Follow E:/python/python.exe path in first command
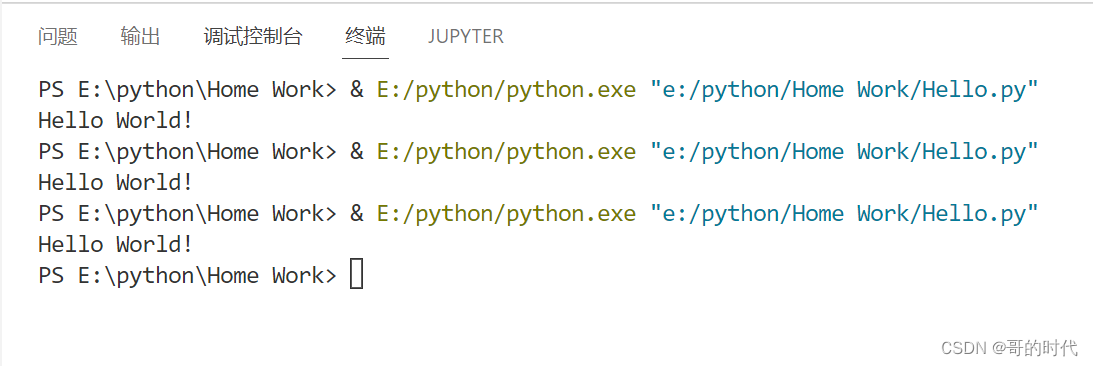1093x366 pixels. [x=506, y=90]
